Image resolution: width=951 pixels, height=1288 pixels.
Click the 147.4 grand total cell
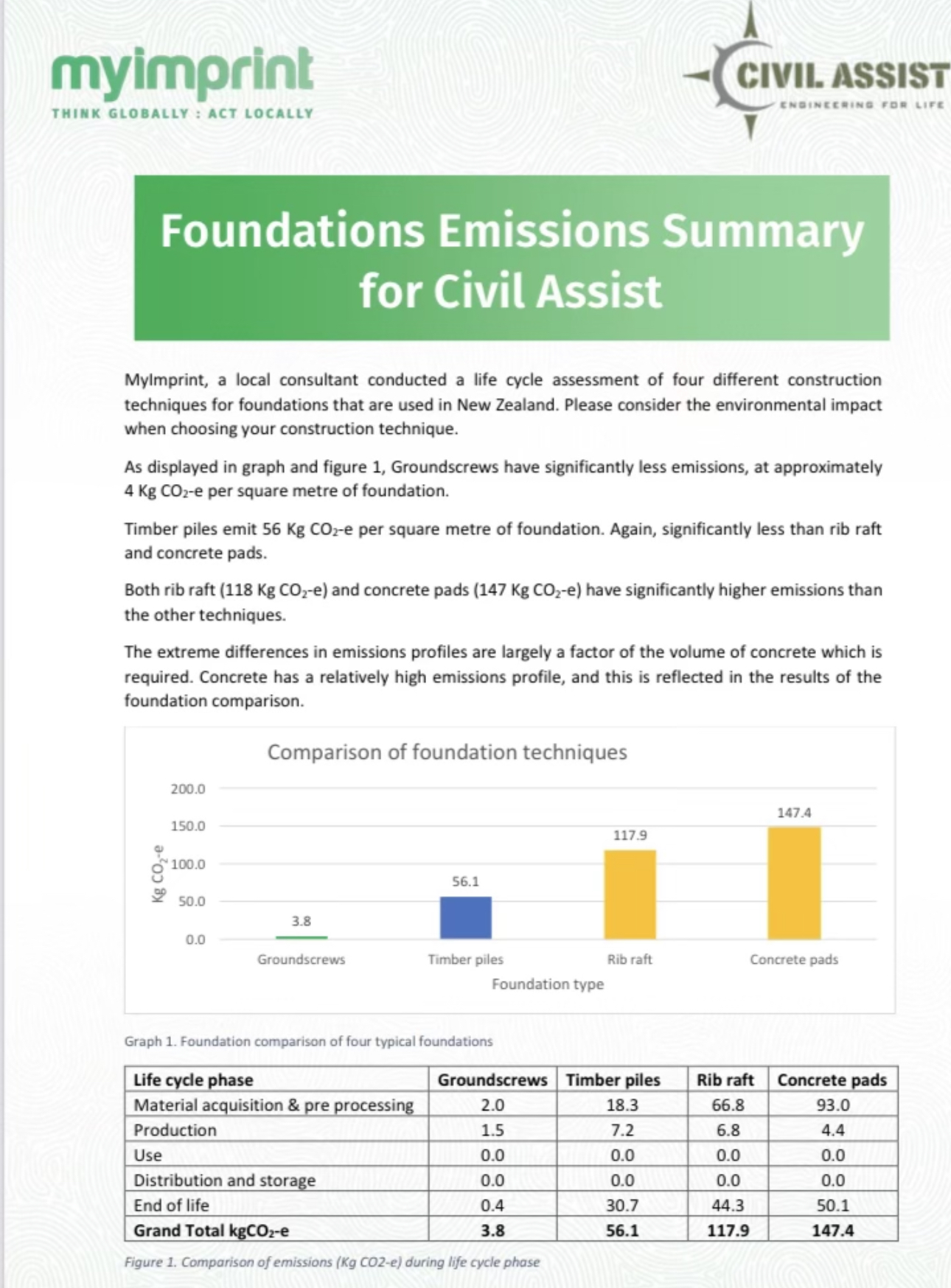[x=833, y=1231]
